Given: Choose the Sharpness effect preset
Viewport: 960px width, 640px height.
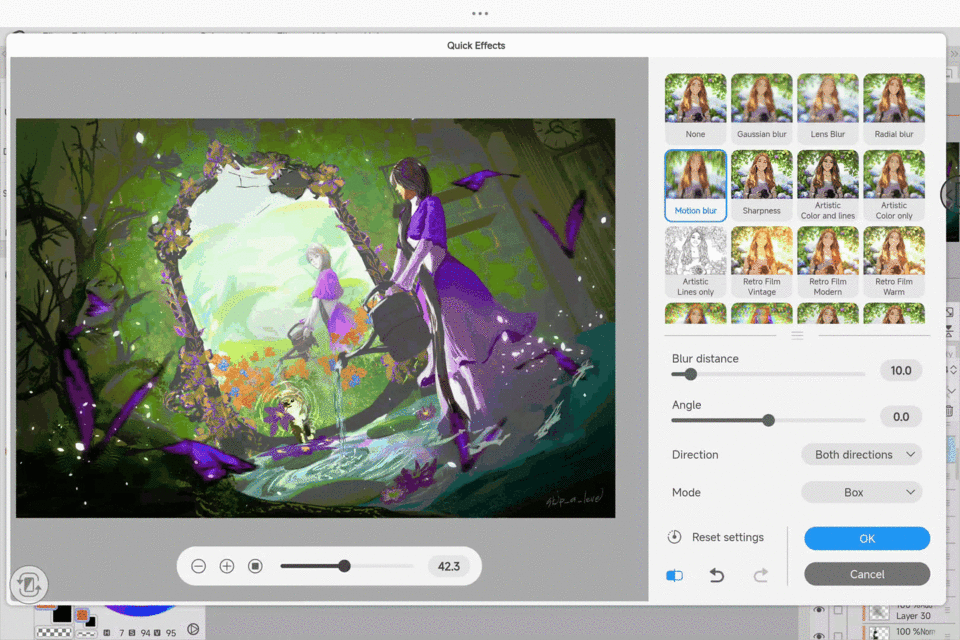Looking at the screenshot, I should click(x=761, y=186).
